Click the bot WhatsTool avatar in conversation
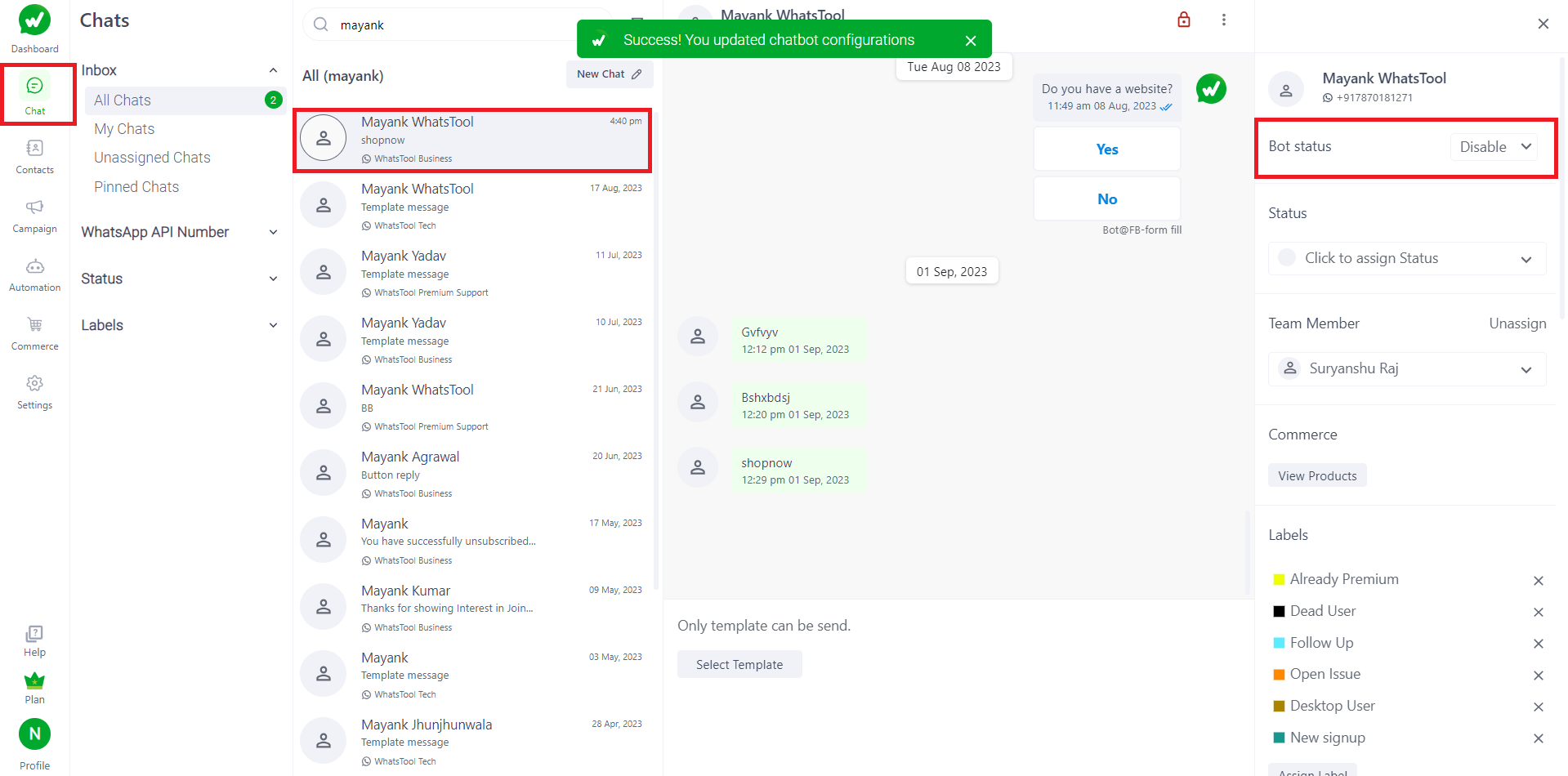The width and height of the screenshot is (1568, 776). (1212, 88)
